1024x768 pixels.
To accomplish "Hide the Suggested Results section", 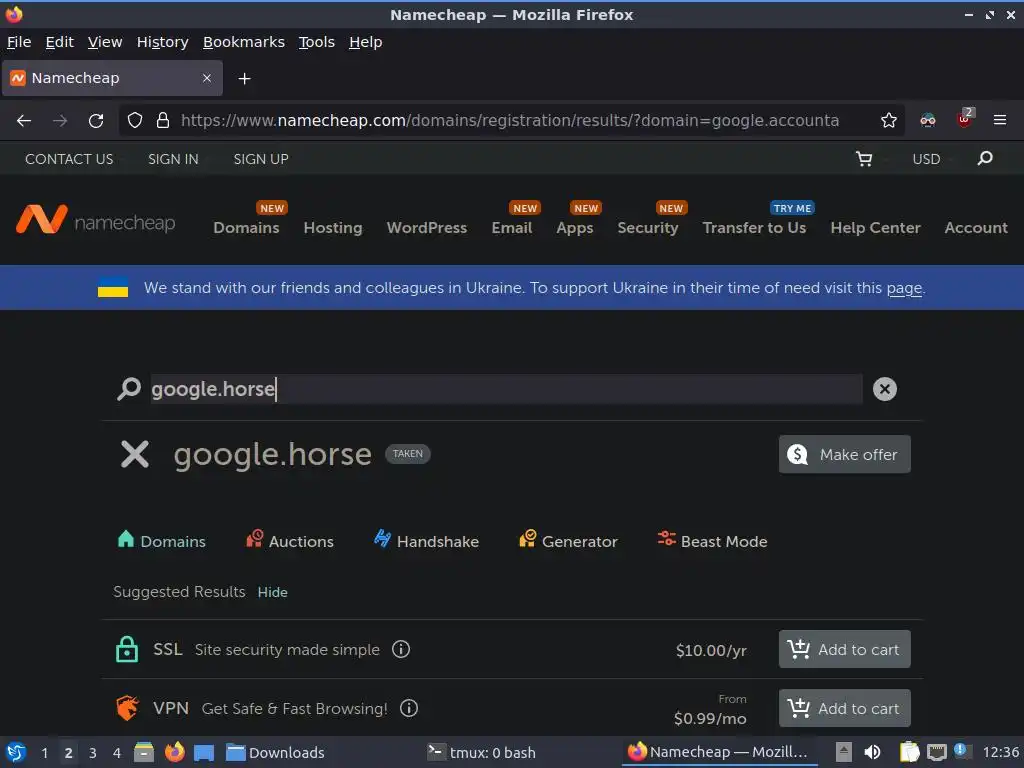I will (272, 592).
